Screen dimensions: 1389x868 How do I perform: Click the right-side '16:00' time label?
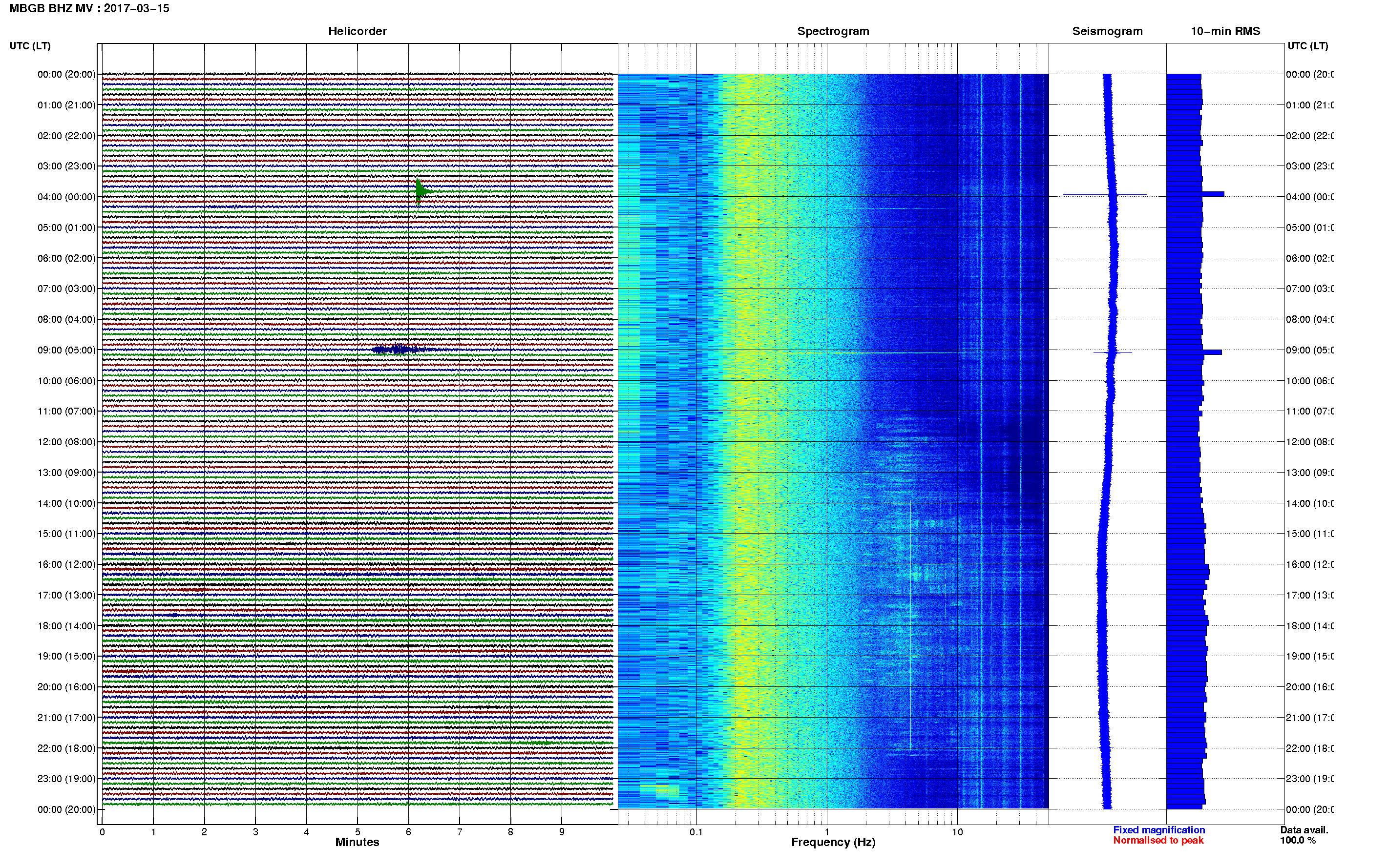click(1310, 564)
